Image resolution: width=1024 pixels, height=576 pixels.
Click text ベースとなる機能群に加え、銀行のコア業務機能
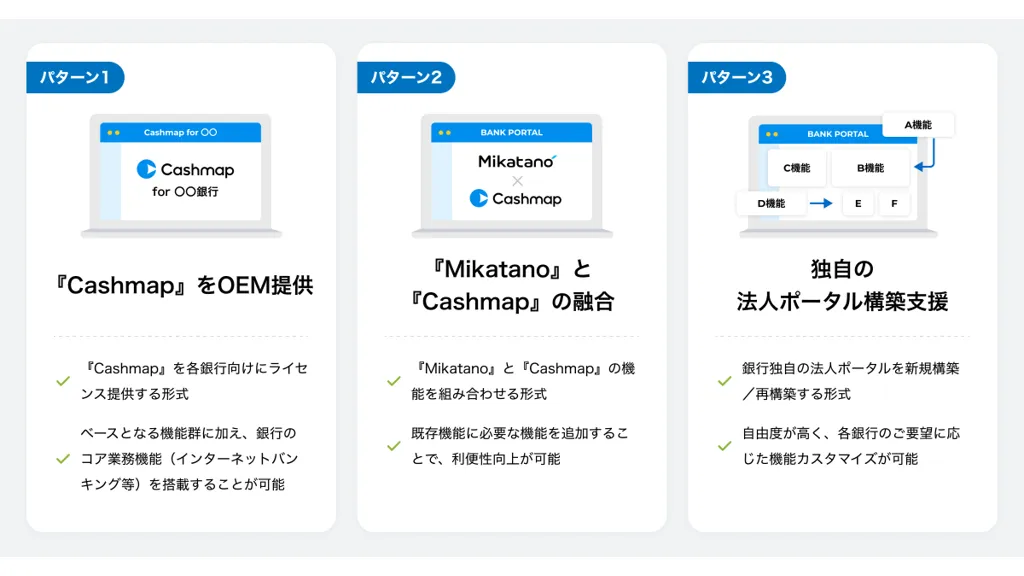click(x=189, y=446)
